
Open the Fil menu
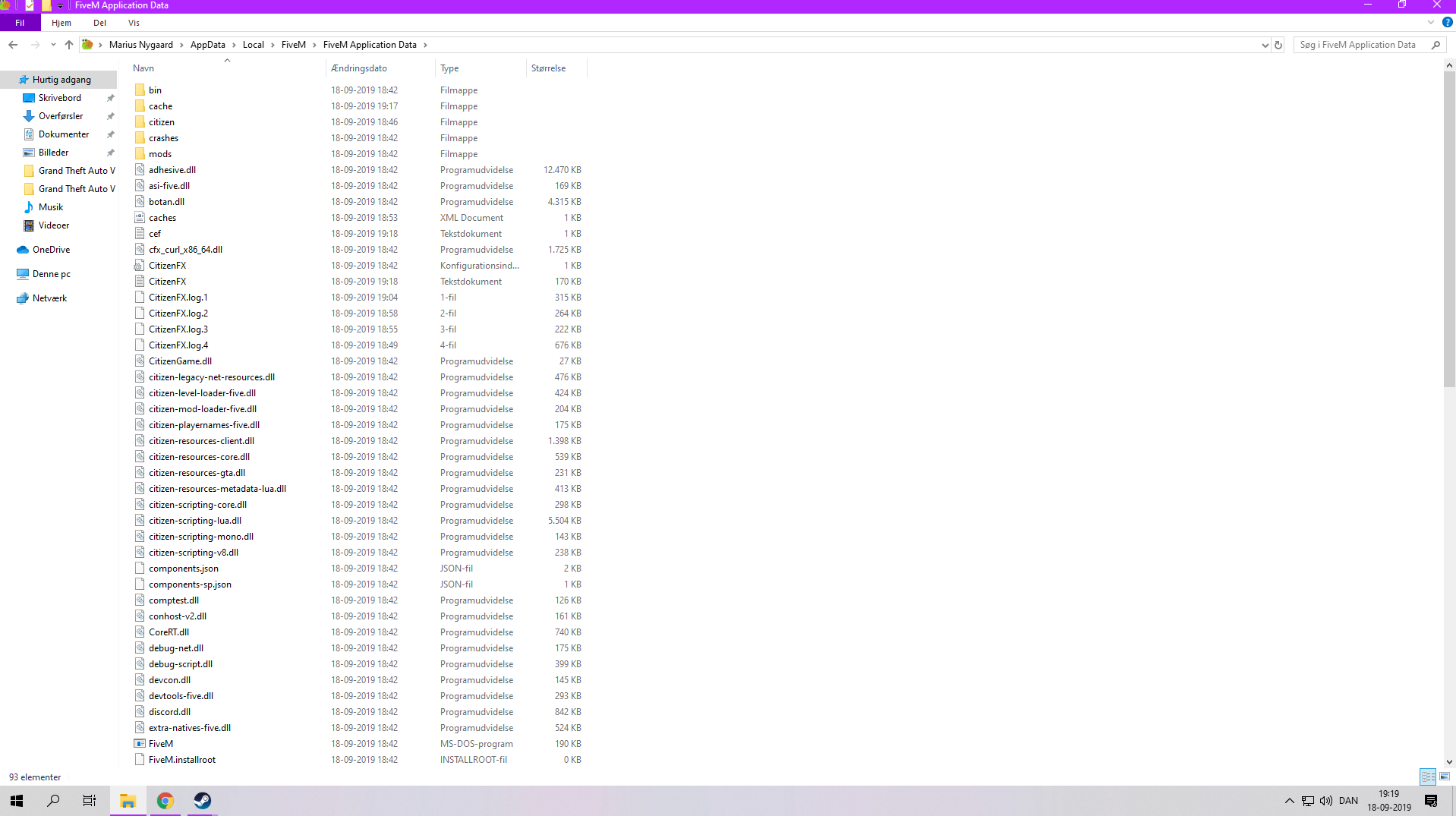20,23
